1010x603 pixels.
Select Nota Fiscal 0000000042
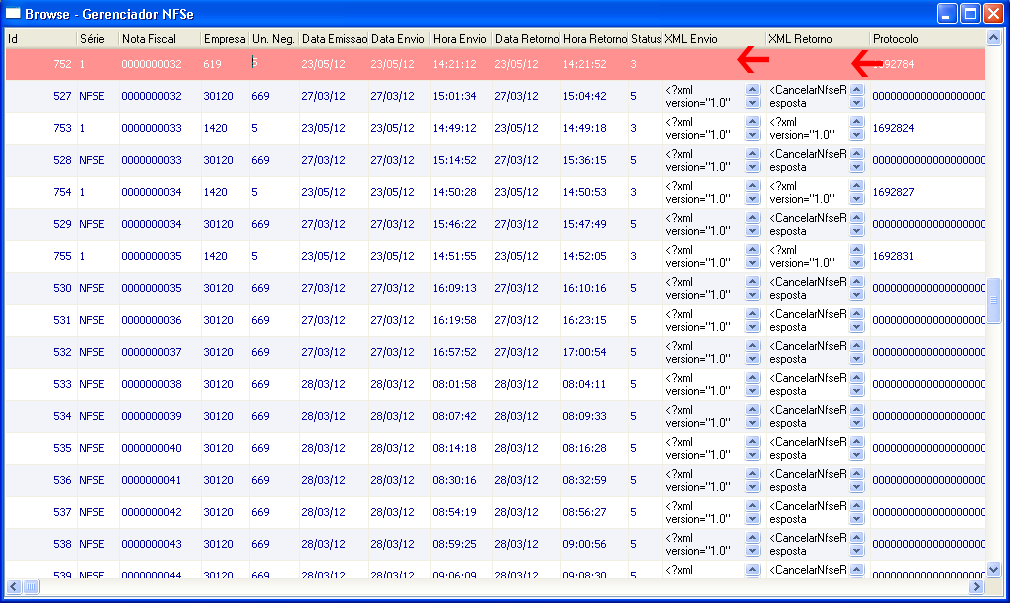[151, 512]
